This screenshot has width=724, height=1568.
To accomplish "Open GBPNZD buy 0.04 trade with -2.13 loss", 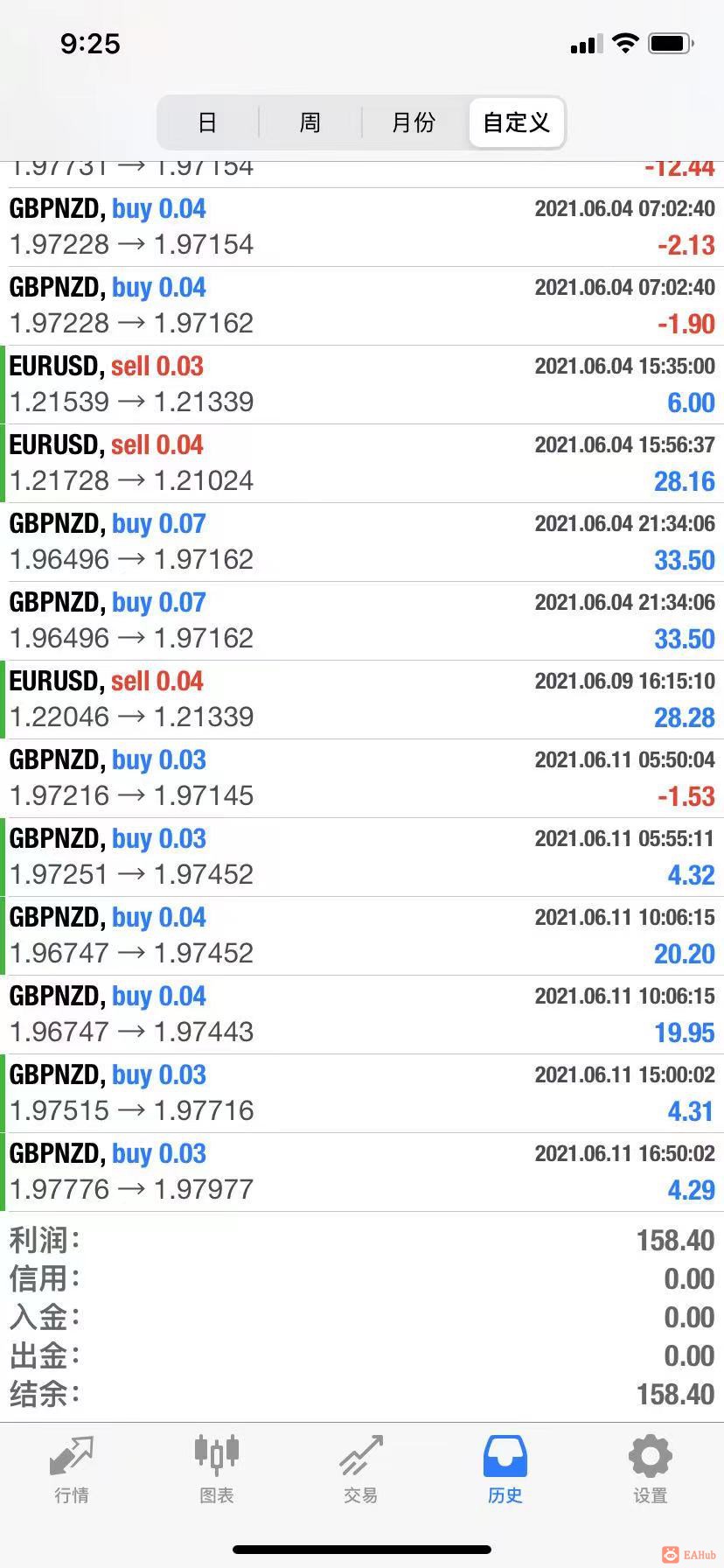I will [362, 227].
